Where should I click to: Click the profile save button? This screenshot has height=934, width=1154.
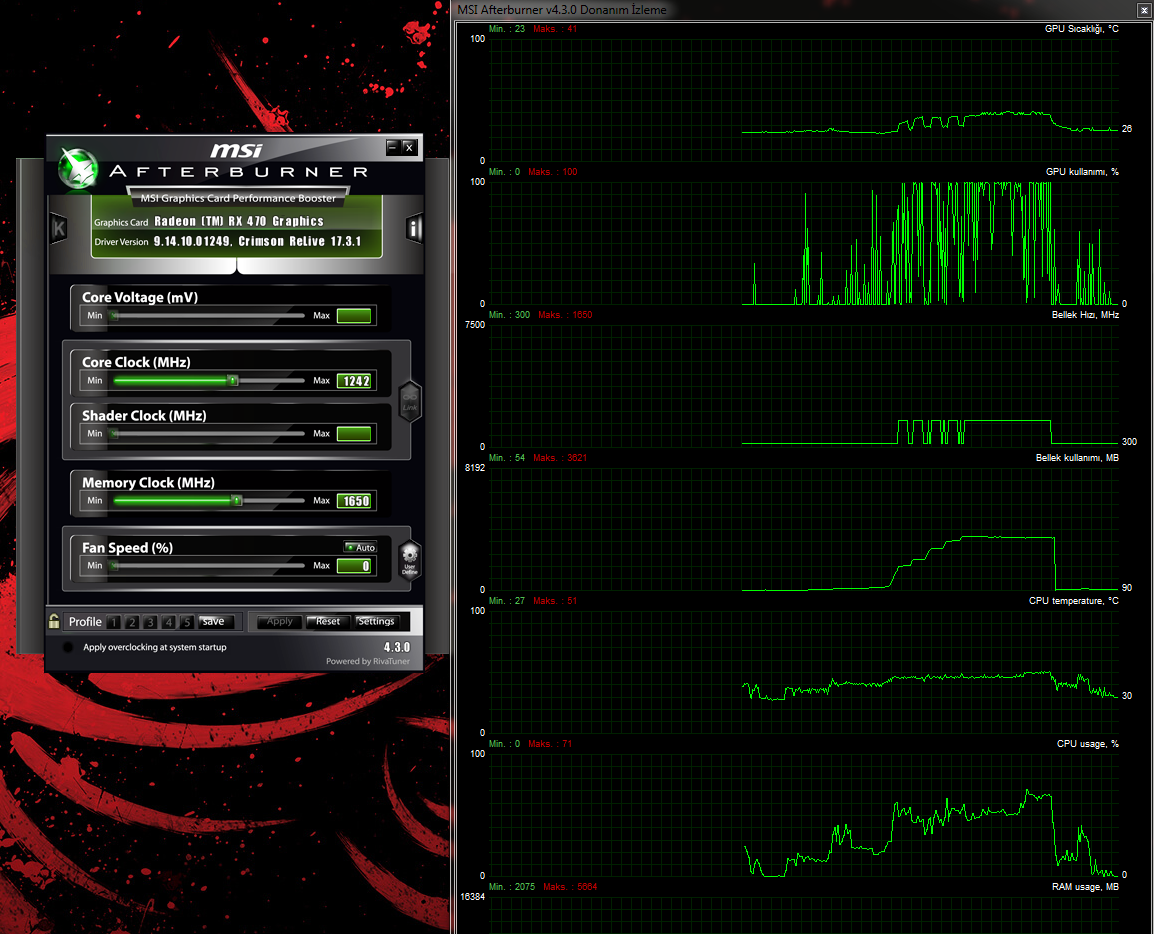pos(216,622)
